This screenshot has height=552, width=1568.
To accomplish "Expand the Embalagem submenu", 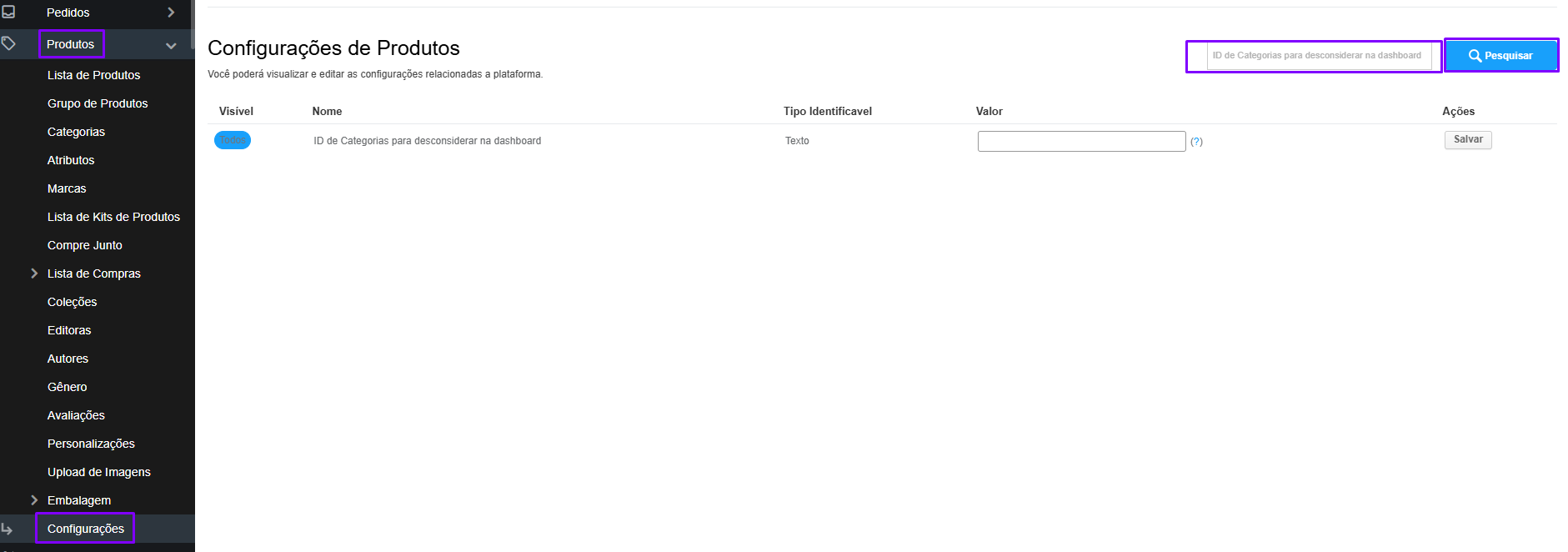I will tap(34, 500).
